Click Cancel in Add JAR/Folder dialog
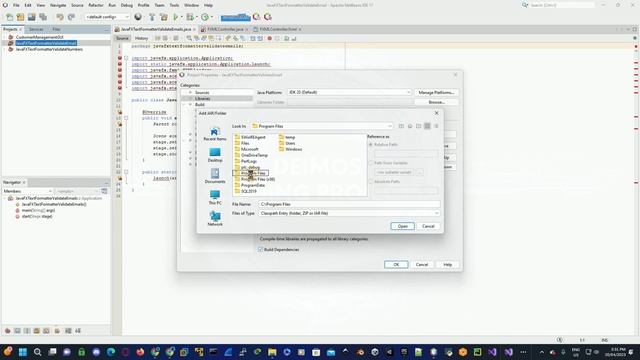Image resolution: width=640 pixels, height=360 pixels. click(x=428, y=226)
